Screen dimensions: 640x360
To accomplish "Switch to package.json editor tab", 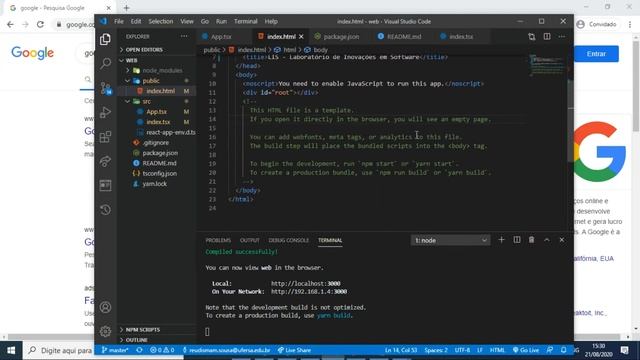I will 341,36.
